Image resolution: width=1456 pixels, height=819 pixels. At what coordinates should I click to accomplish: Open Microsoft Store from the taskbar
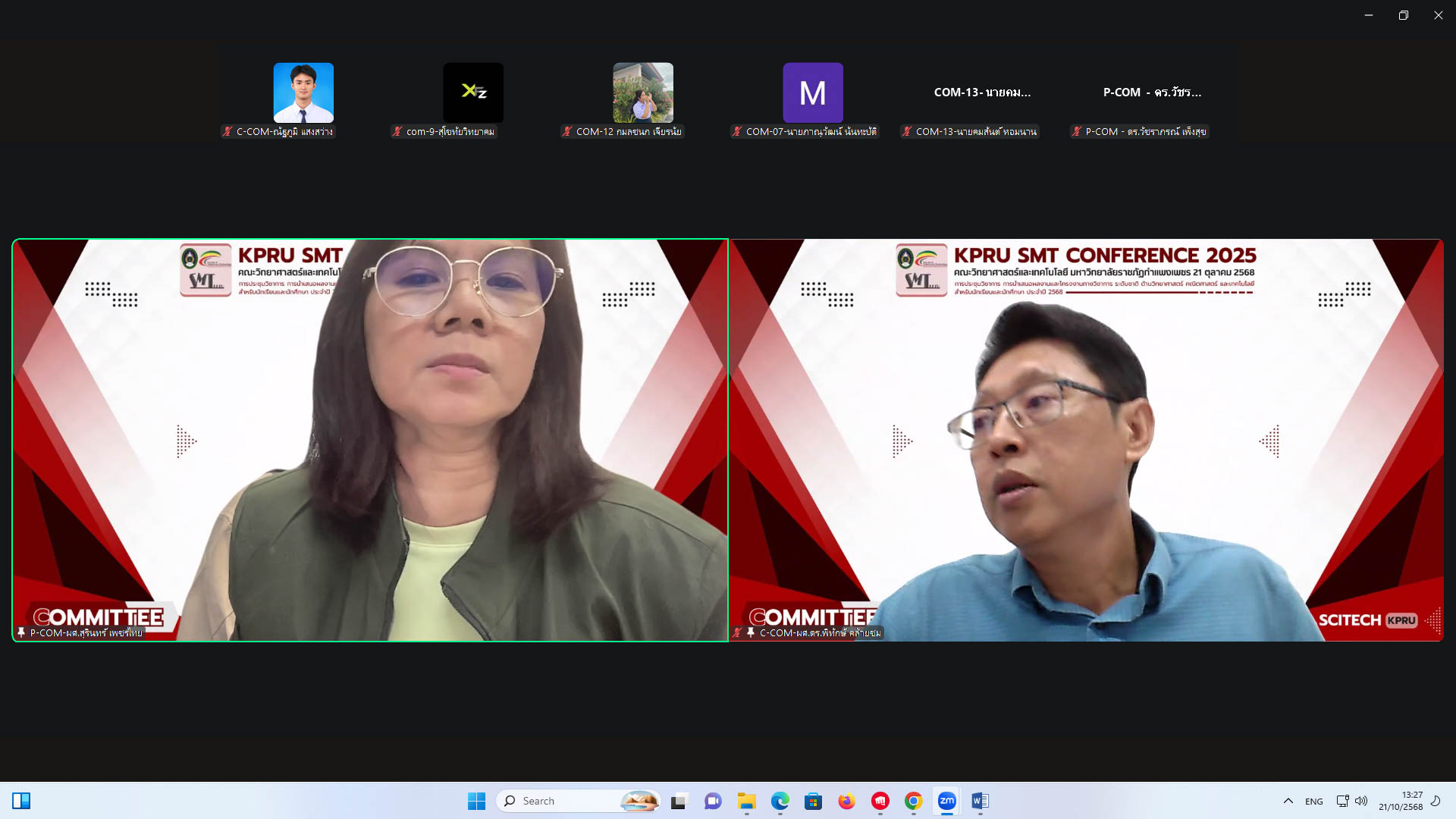tap(813, 801)
